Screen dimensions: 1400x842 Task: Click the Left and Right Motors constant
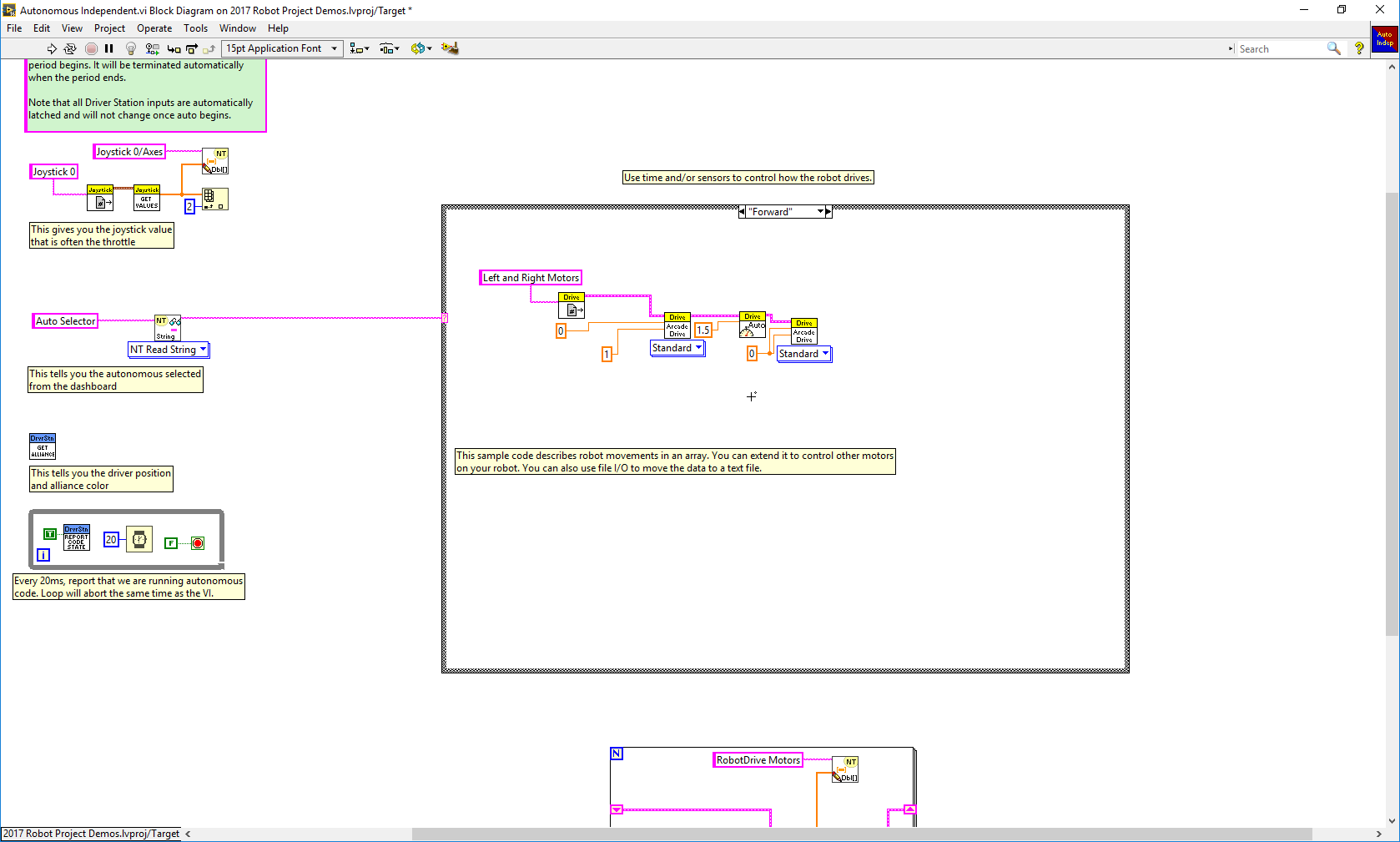[531, 278]
